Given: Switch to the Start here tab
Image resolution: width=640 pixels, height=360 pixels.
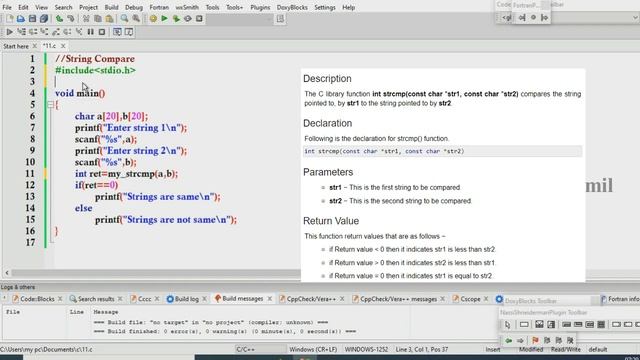Looking at the screenshot, I should point(16,46).
